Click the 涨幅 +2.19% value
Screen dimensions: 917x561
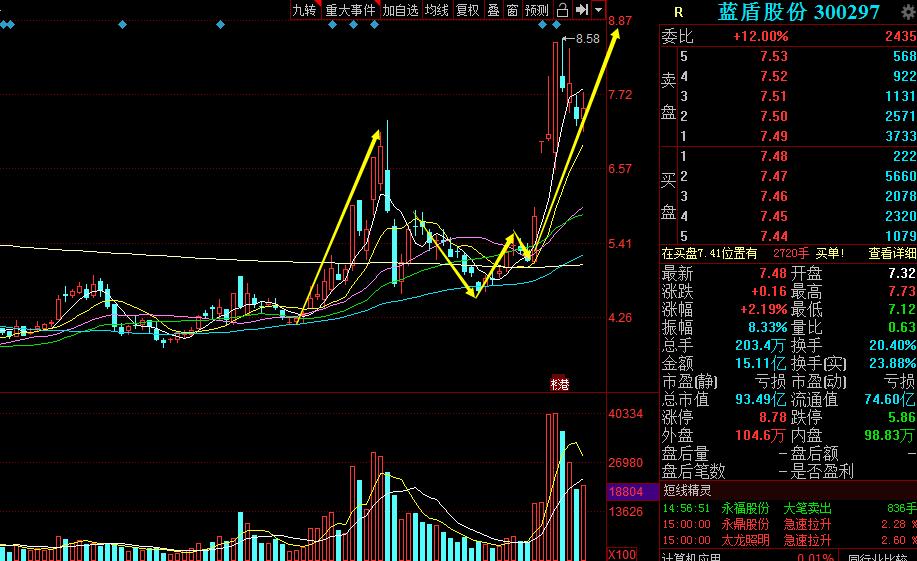point(763,309)
